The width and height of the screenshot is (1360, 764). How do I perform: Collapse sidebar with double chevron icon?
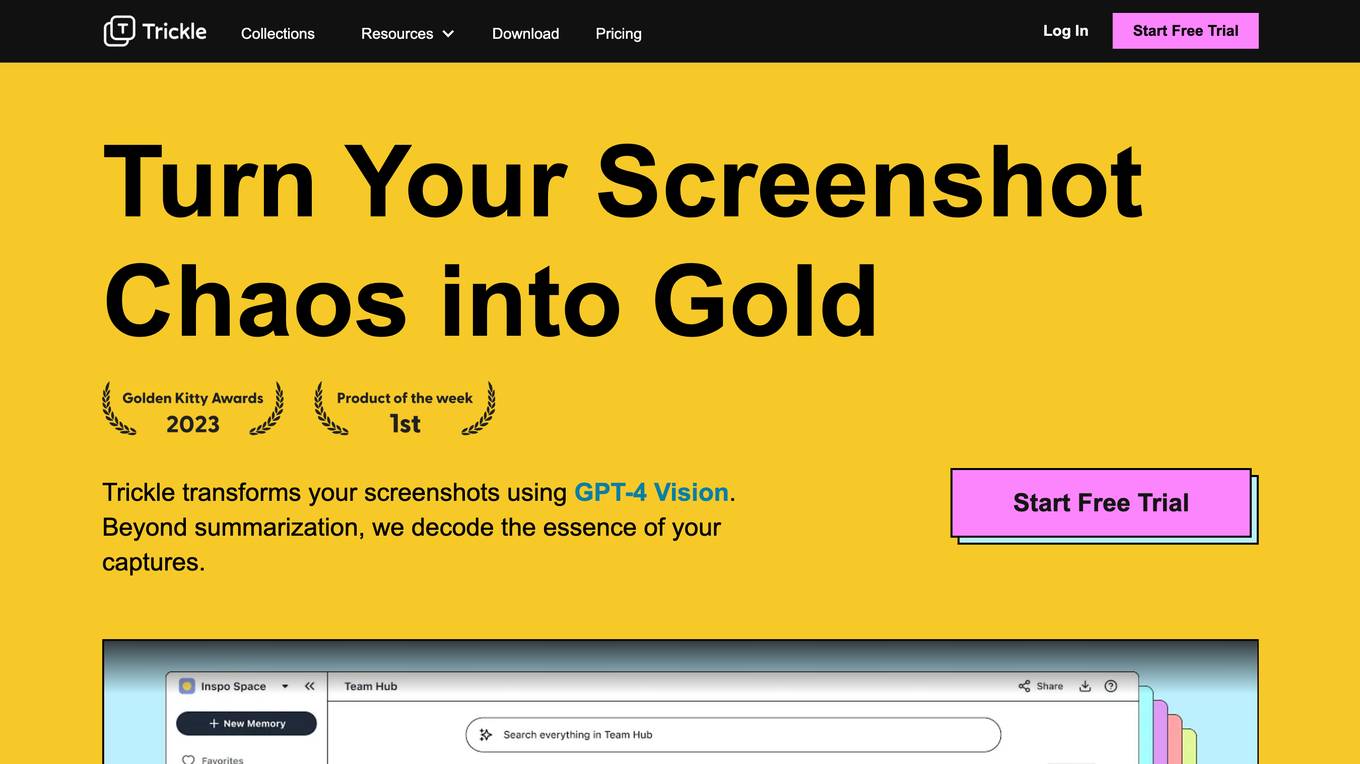(310, 686)
